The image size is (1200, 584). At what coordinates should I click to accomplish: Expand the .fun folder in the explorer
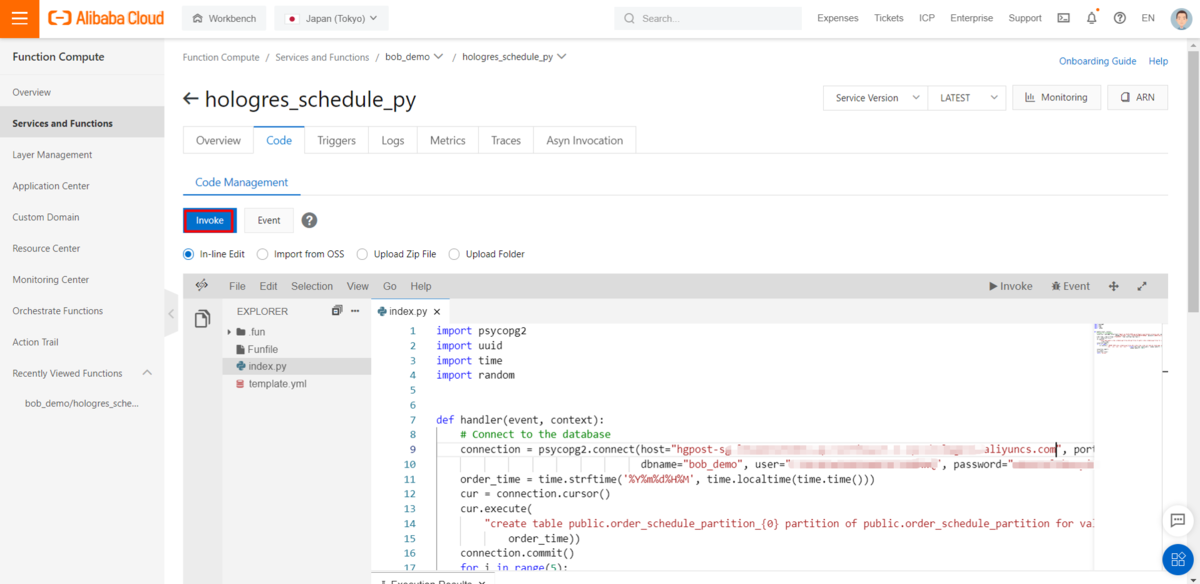point(230,332)
